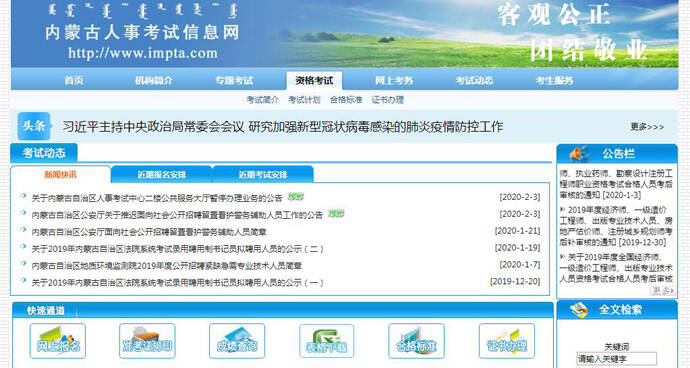This screenshot has height=368, width=690.
Task: Open 法院系统聘用制书记员拟聘用人员的公示（一）
Action: click(x=177, y=283)
